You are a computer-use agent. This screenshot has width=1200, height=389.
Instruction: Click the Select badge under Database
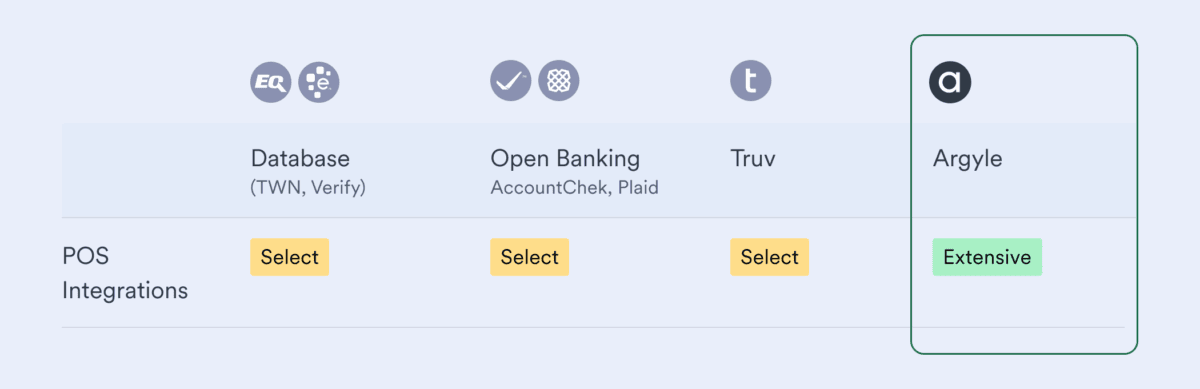tap(289, 257)
